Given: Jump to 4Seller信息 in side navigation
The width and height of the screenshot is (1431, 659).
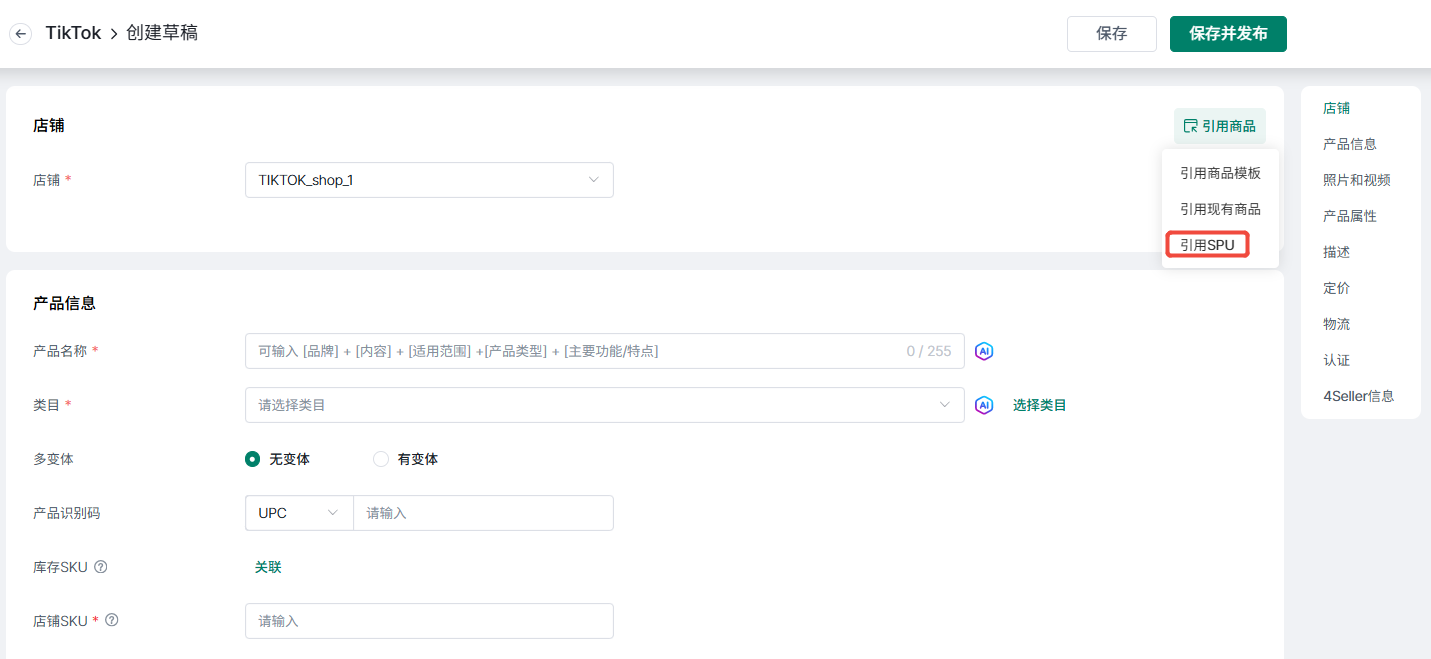Looking at the screenshot, I should 1358,396.
